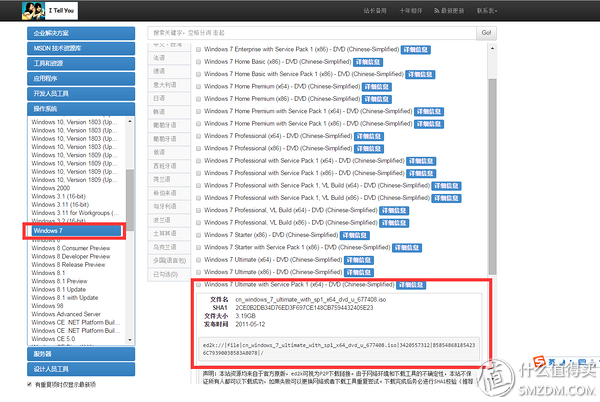Open the 联系我 dropdown menu
This screenshot has height=402, width=600.
pos(487,11)
